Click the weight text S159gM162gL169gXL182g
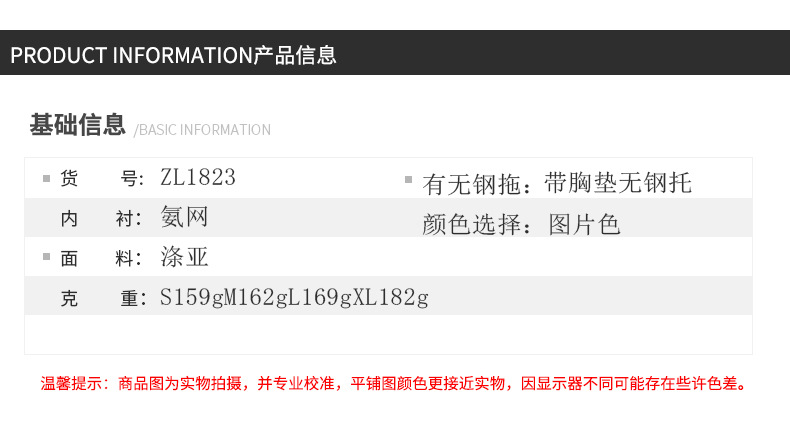The image size is (790, 426). click(x=294, y=298)
